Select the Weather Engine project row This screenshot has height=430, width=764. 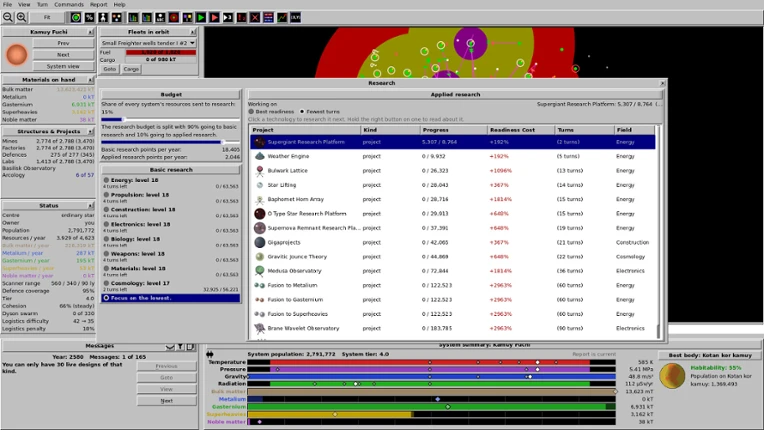click(453, 156)
